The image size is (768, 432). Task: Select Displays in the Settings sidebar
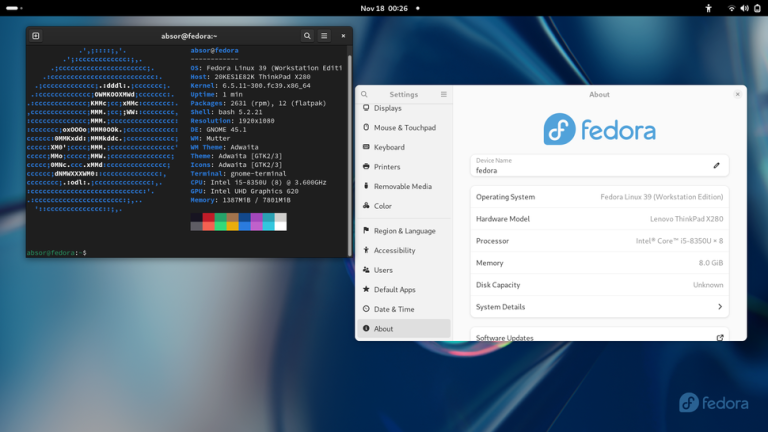tap(387, 108)
